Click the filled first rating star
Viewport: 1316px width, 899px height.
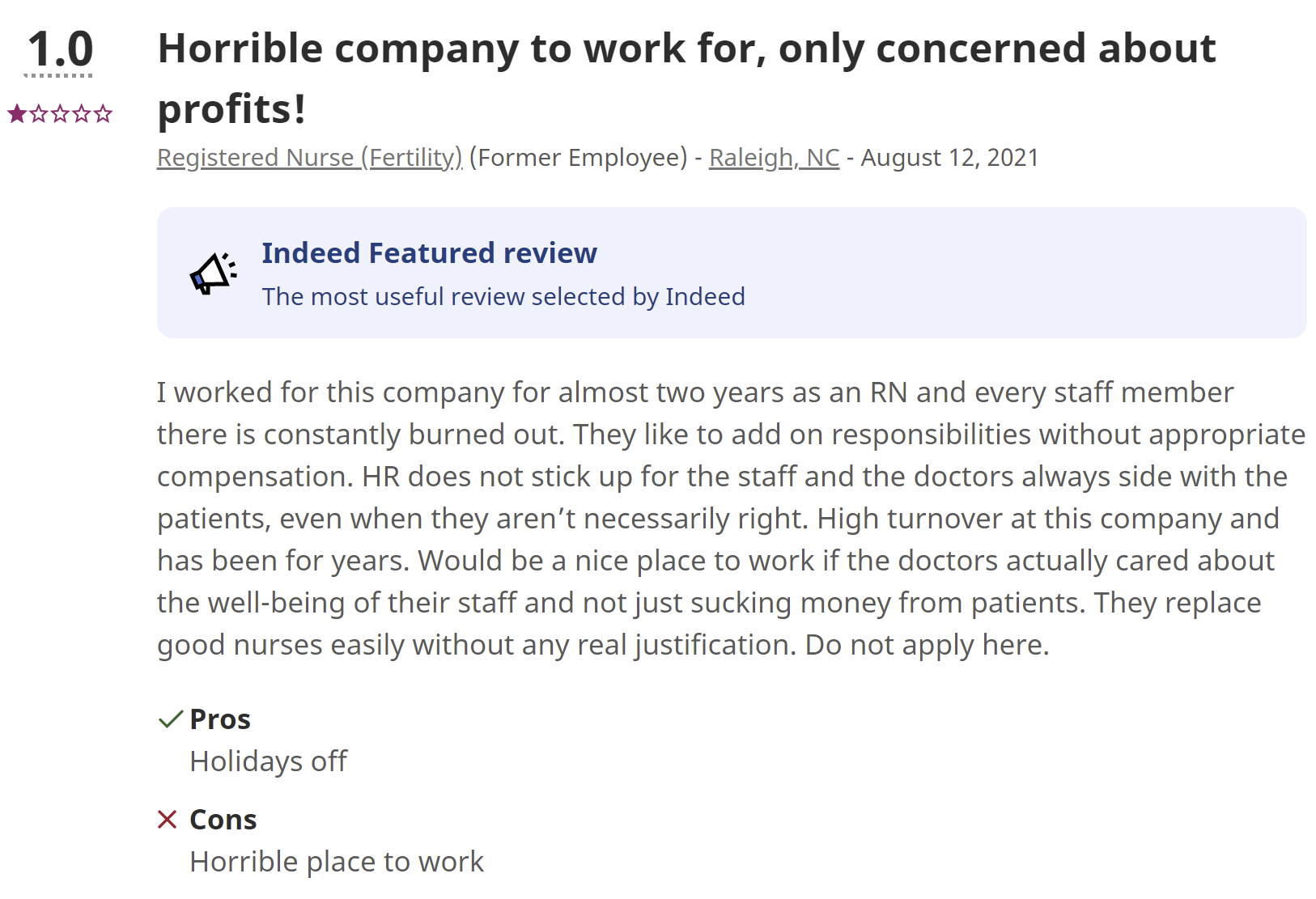pos(17,113)
